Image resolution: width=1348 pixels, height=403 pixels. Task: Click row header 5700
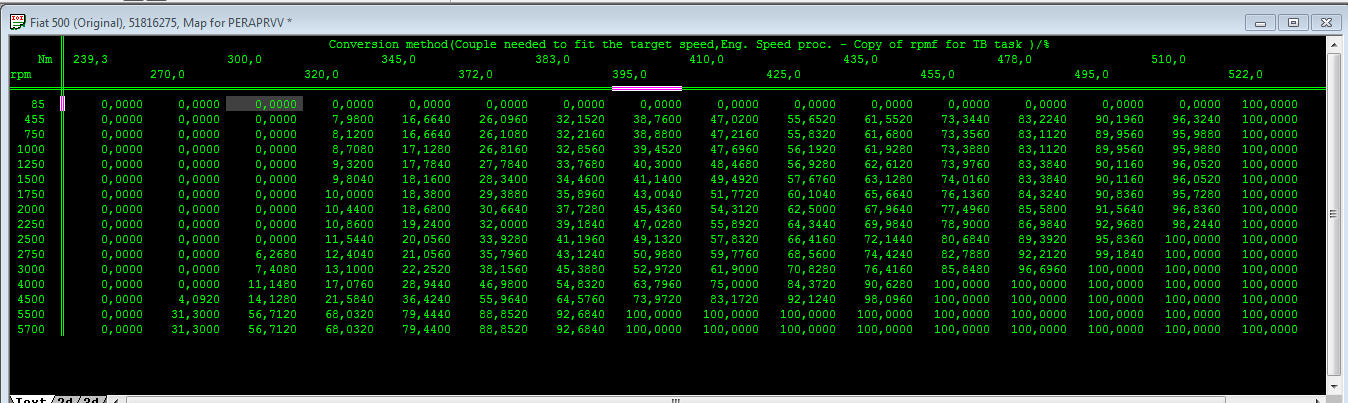click(x=31, y=329)
